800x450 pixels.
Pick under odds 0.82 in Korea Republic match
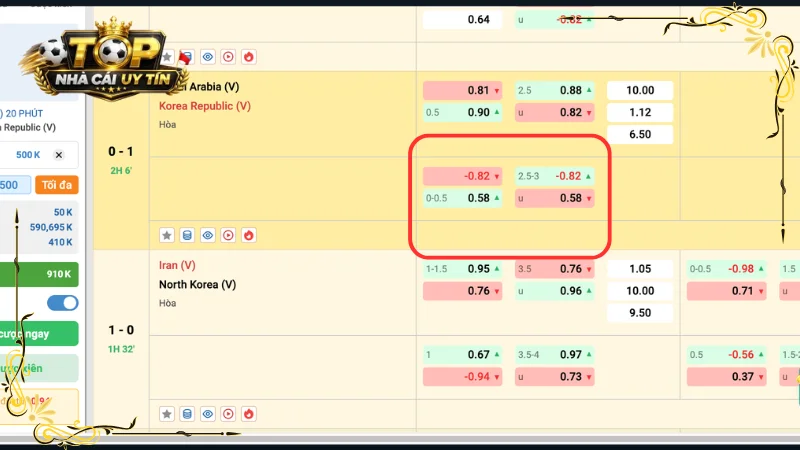tap(555, 112)
